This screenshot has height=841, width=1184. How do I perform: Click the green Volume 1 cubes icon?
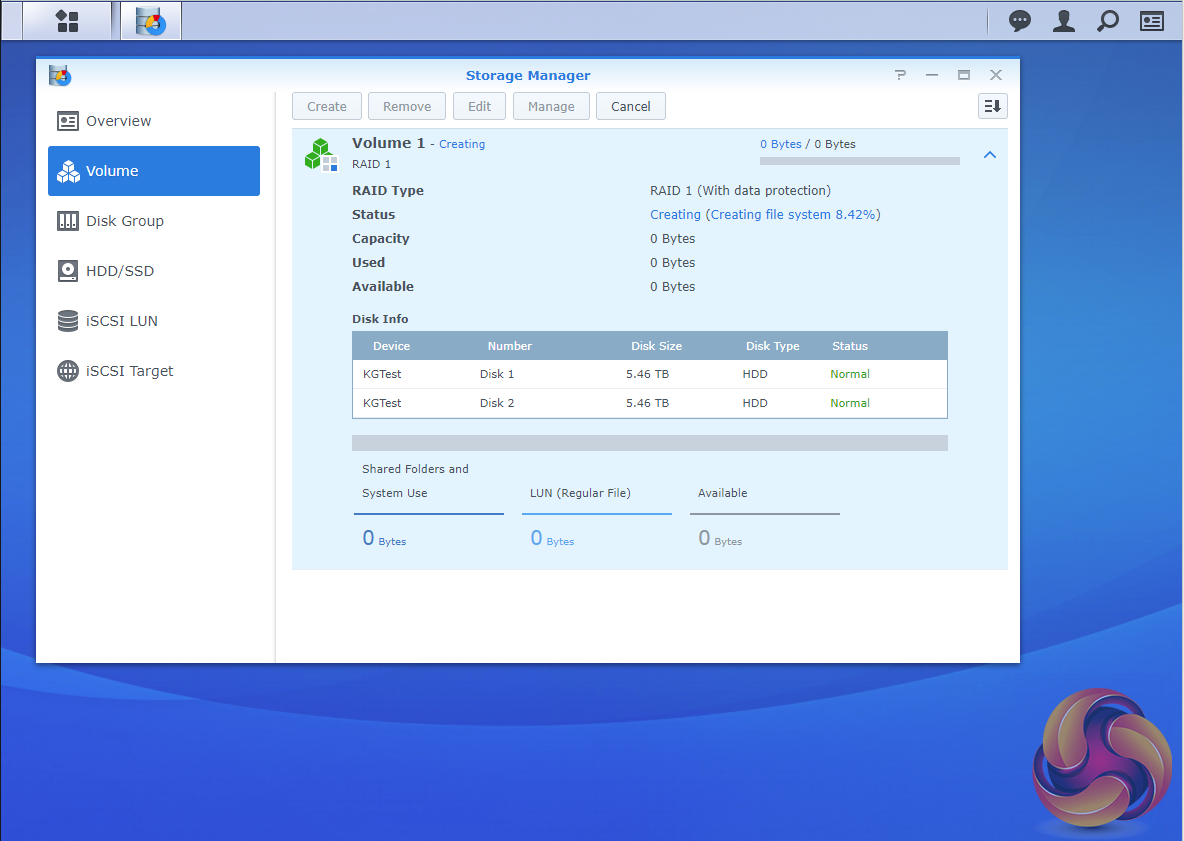pos(321,154)
